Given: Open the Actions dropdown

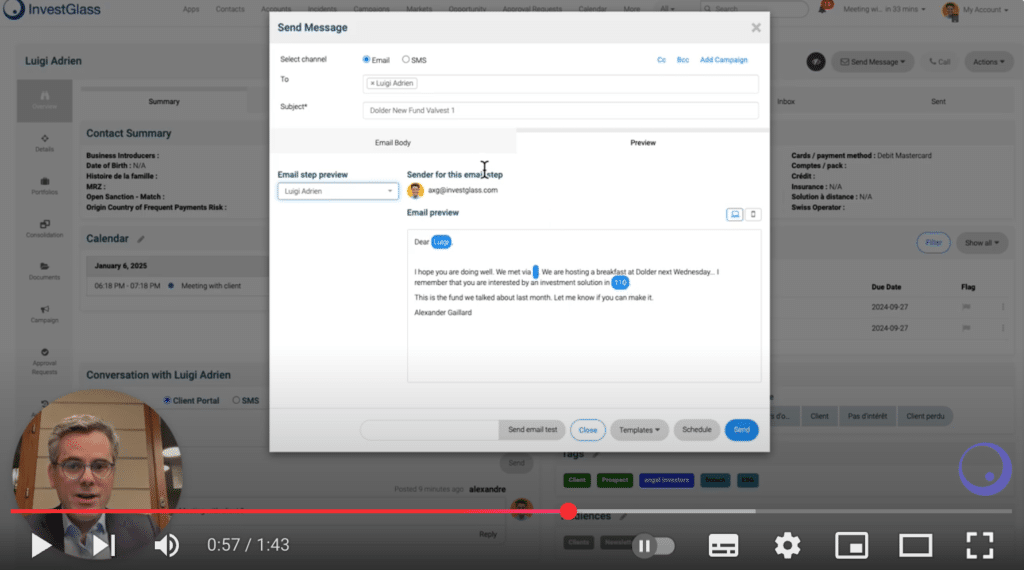Looking at the screenshot, I should tap(989, 62).
